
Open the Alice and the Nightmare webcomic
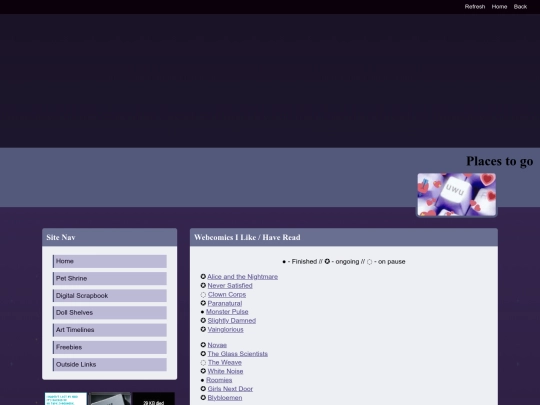[242, 277]
